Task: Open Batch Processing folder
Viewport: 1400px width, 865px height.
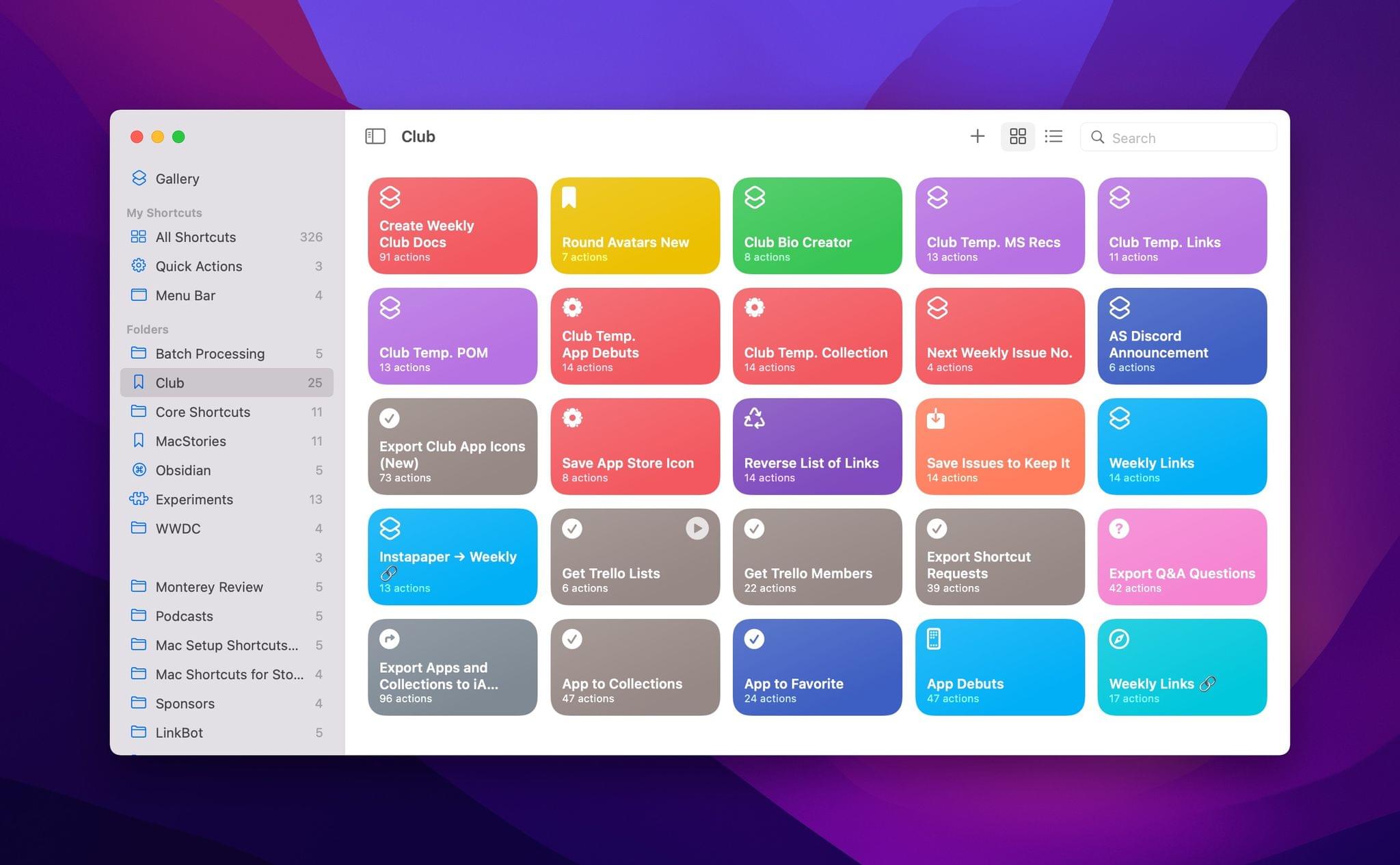Action: click(226, 354)
